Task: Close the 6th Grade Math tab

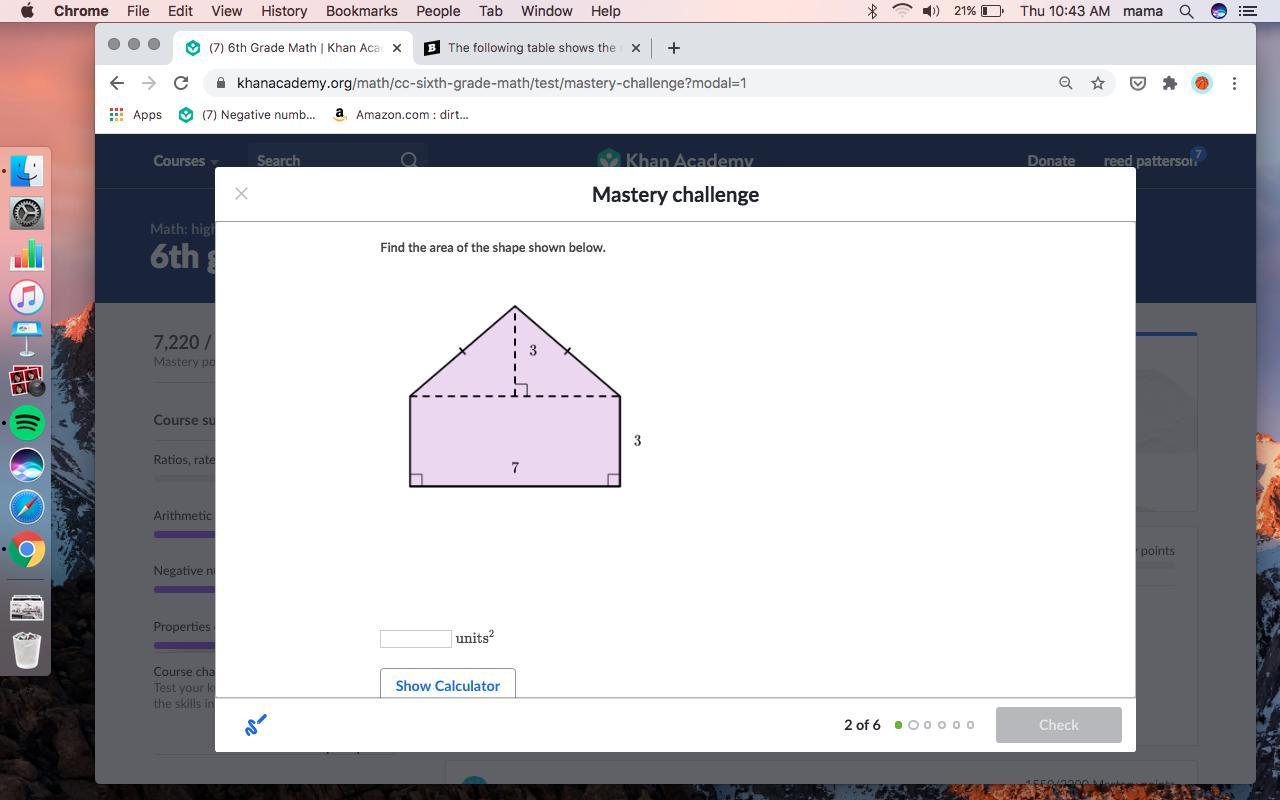Action: click(397, 47)
